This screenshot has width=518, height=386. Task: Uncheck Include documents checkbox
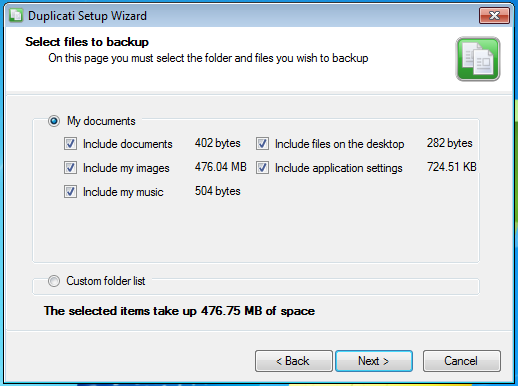pos(70,144)
